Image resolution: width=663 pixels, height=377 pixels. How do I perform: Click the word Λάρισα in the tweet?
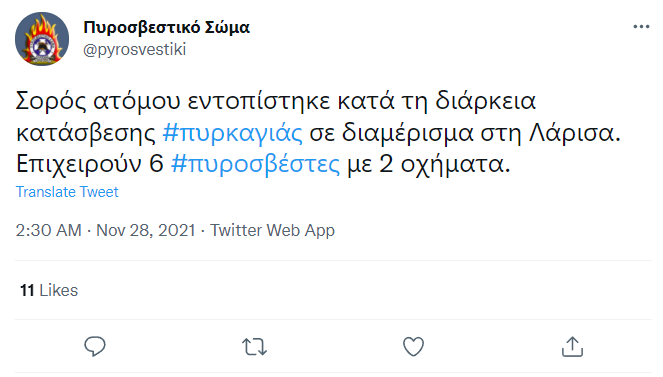[575, 133]
